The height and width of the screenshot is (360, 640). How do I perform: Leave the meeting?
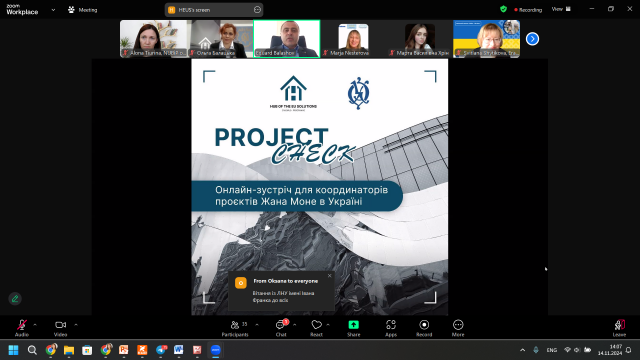pyautogui.click(x=619, y=328)
